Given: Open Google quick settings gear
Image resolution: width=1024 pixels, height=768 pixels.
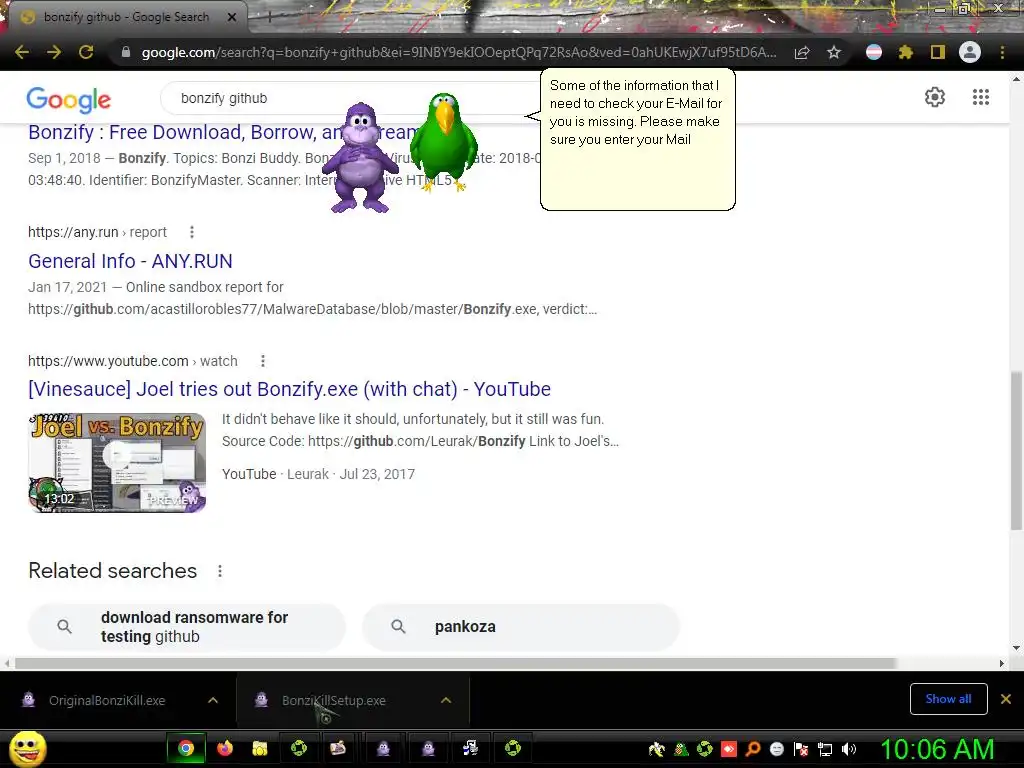Looking at the screenshot, I should coord(935,97).
